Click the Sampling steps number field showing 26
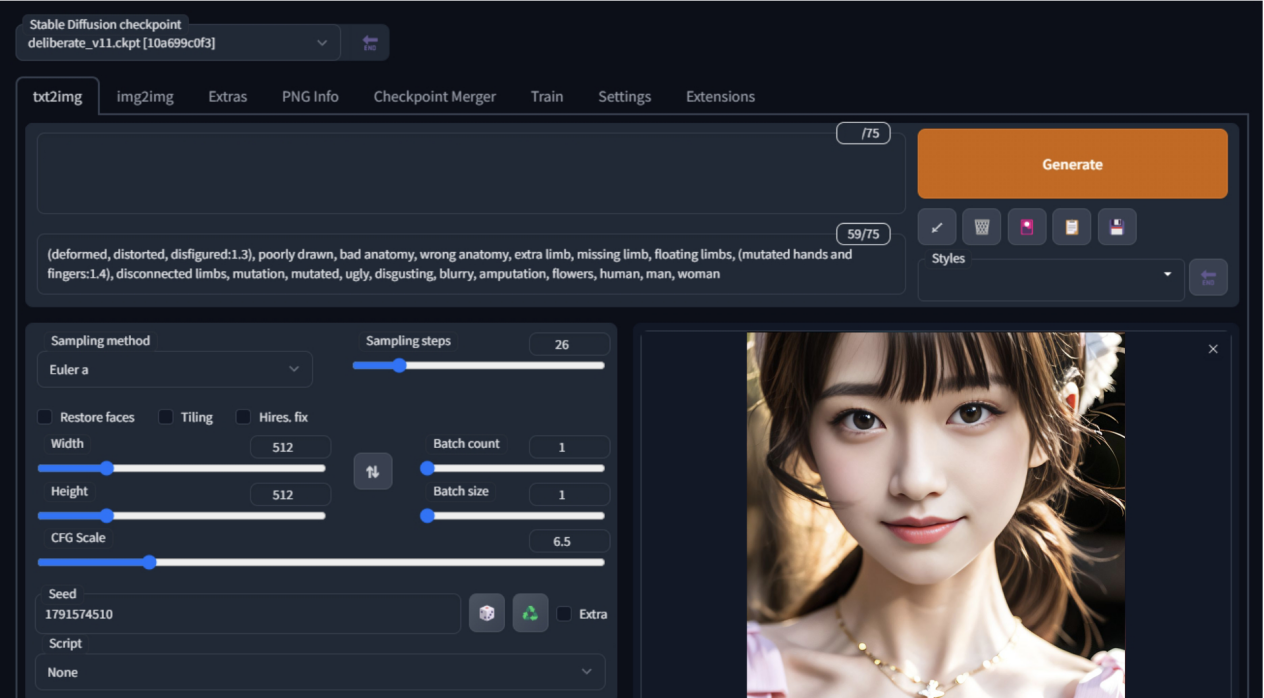The width and height of the screenshot is (1264, 698). [569, 344]
